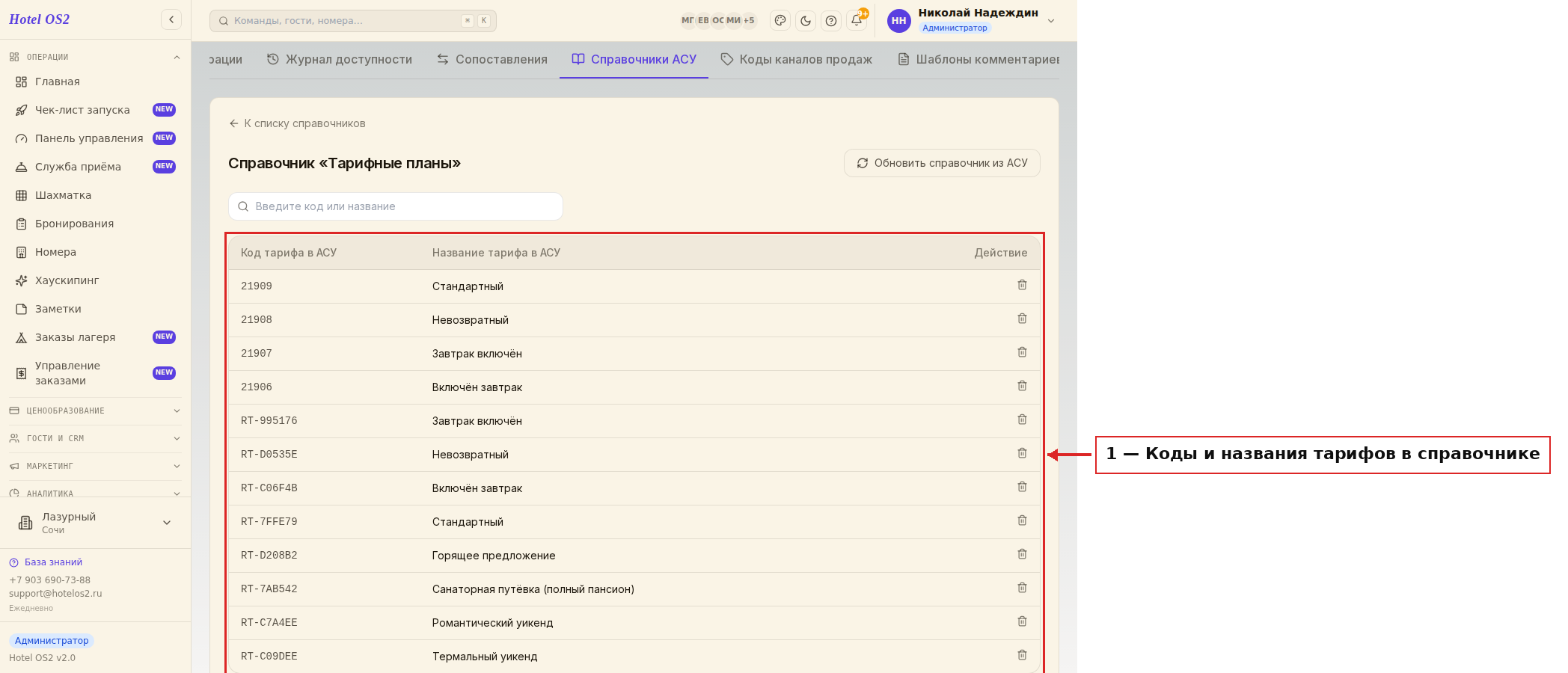The height and width of the screenshot is (673, 1568).
Task: Open Служба приёма in sidebar
Action: coord(95,167)
